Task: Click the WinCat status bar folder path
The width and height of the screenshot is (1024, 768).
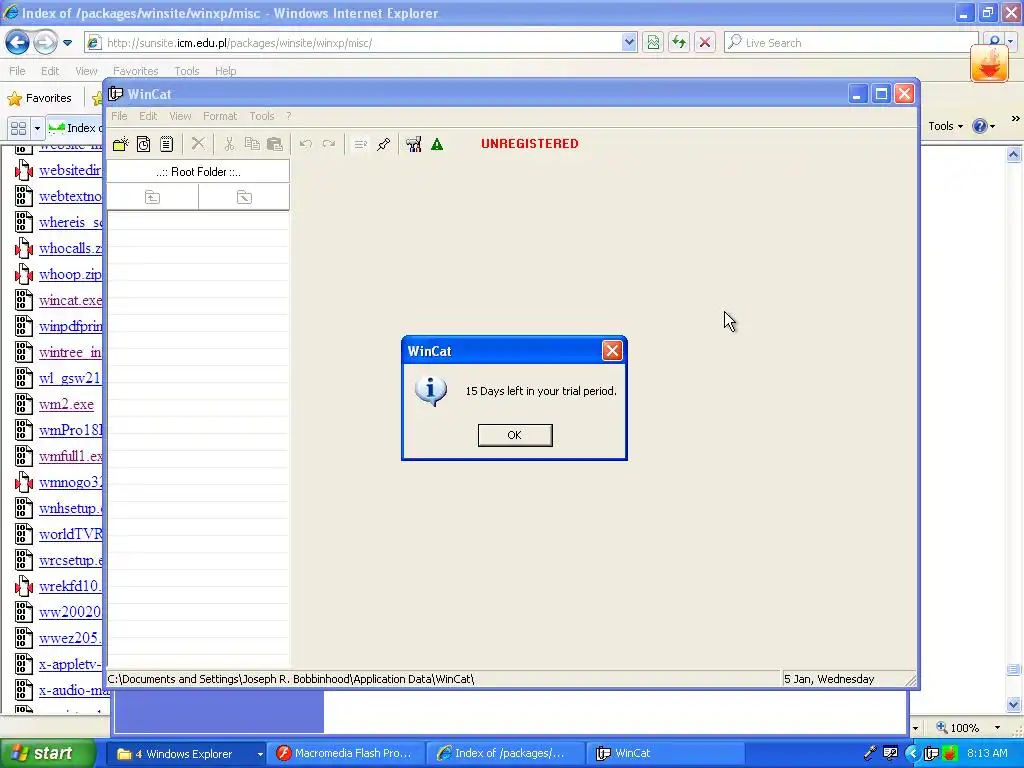Action: 291,679
